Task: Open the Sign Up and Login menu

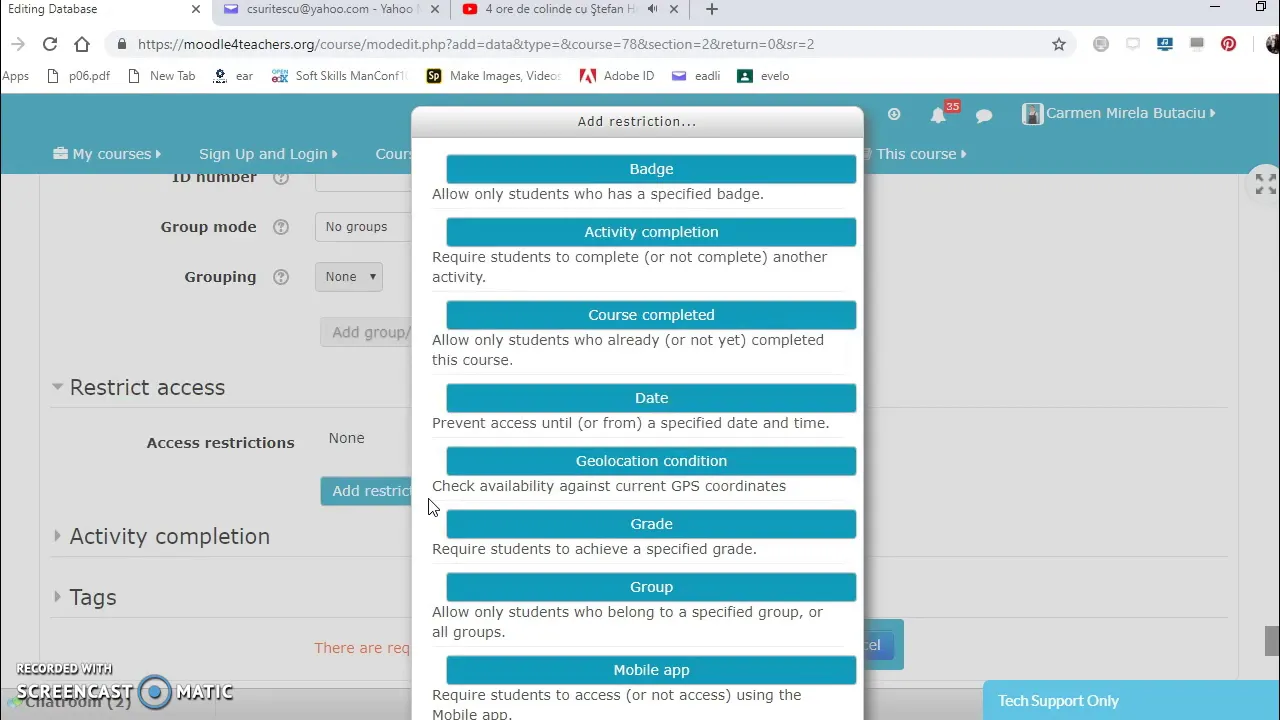Action: tap(268, 154)
